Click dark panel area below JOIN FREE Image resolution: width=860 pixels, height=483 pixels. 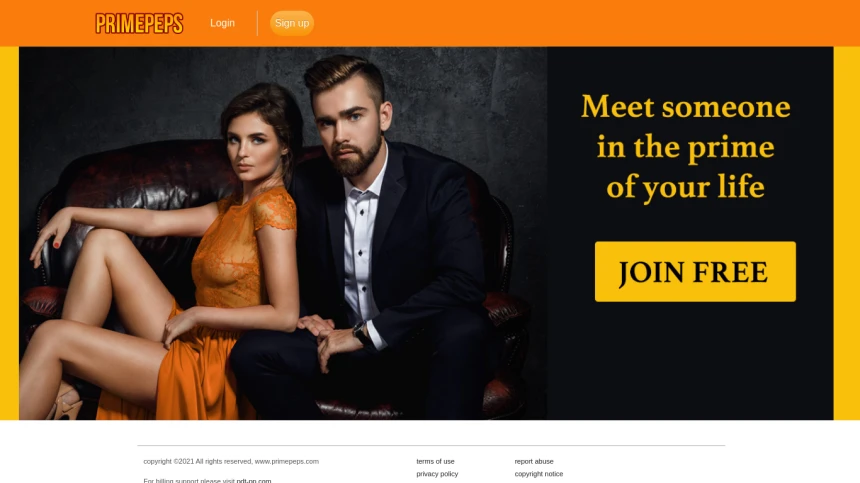pyautogui.click(x=690, y=362)
